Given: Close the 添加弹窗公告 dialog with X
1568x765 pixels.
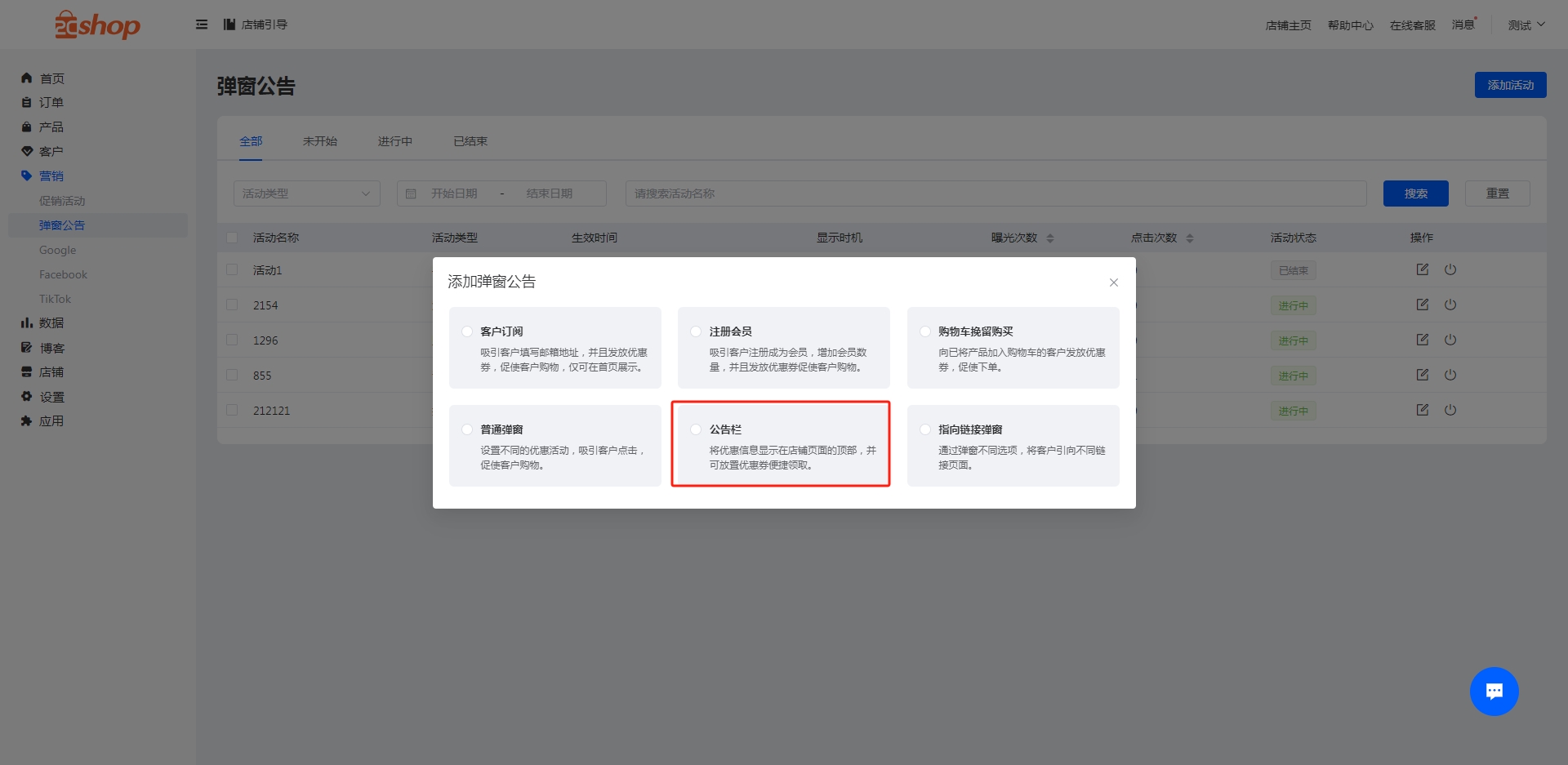Looking at the screenshot, I should pos(1113,282).
